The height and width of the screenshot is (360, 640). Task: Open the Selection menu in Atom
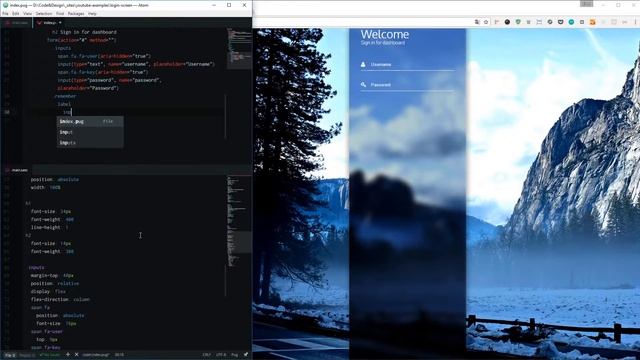pos(44,13)
